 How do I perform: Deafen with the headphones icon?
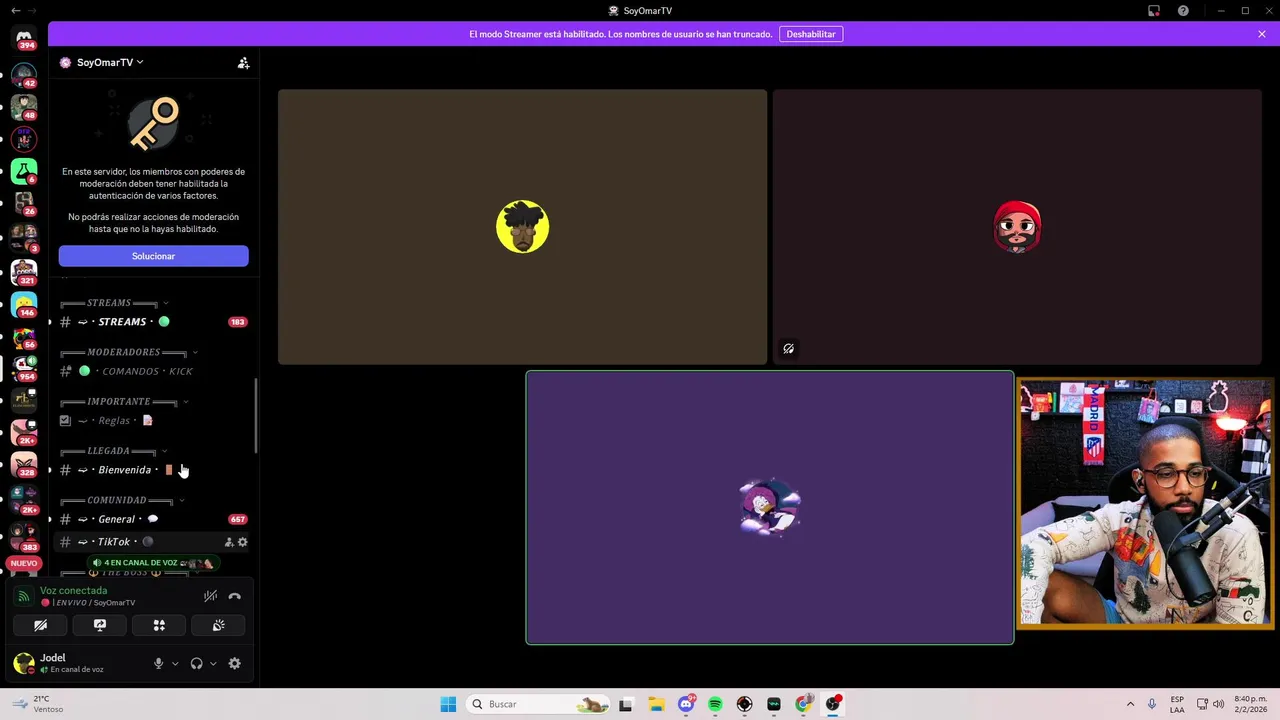coord(196,663)
